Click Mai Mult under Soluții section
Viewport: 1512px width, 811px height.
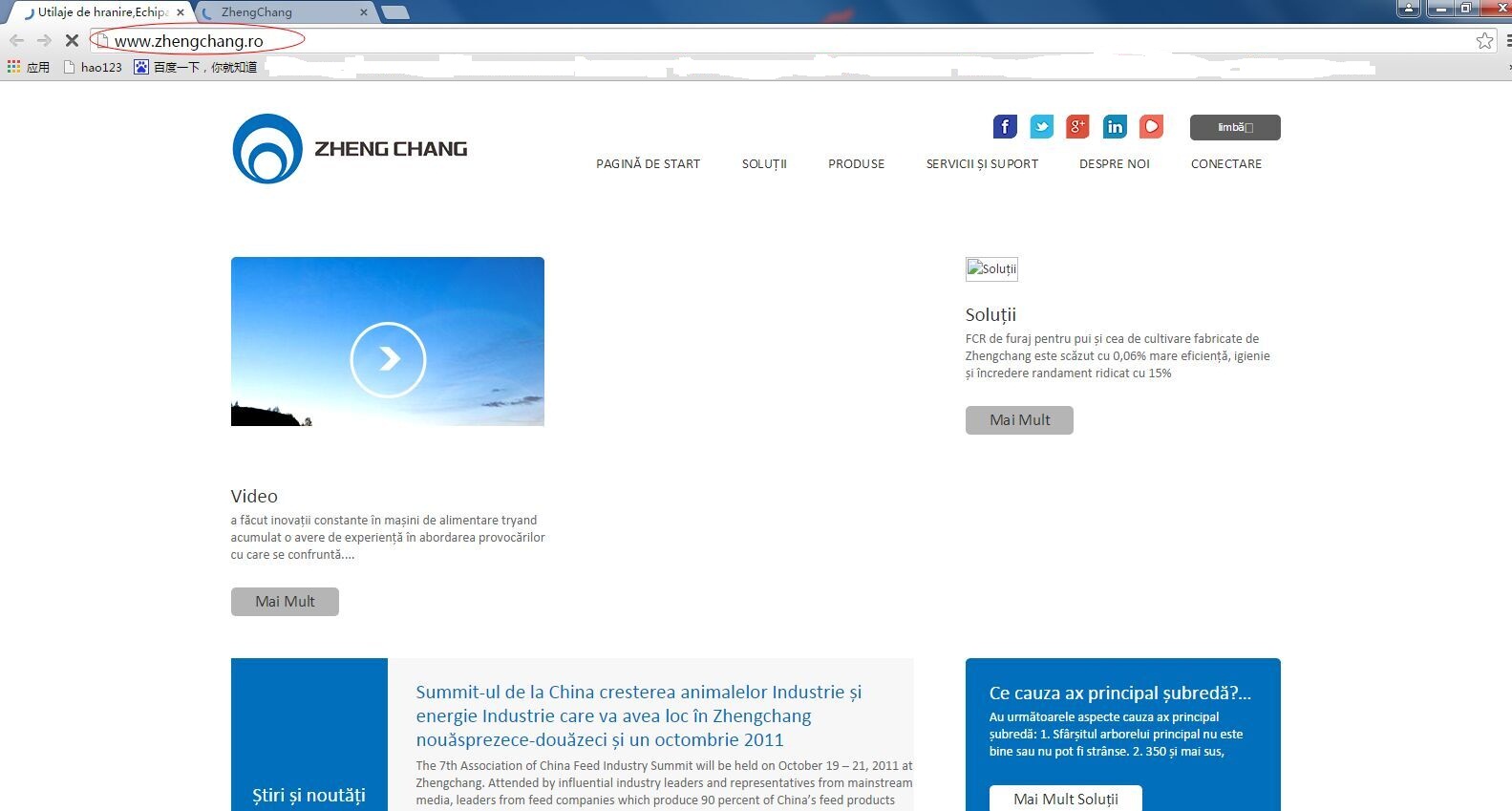click(1019, 420)
